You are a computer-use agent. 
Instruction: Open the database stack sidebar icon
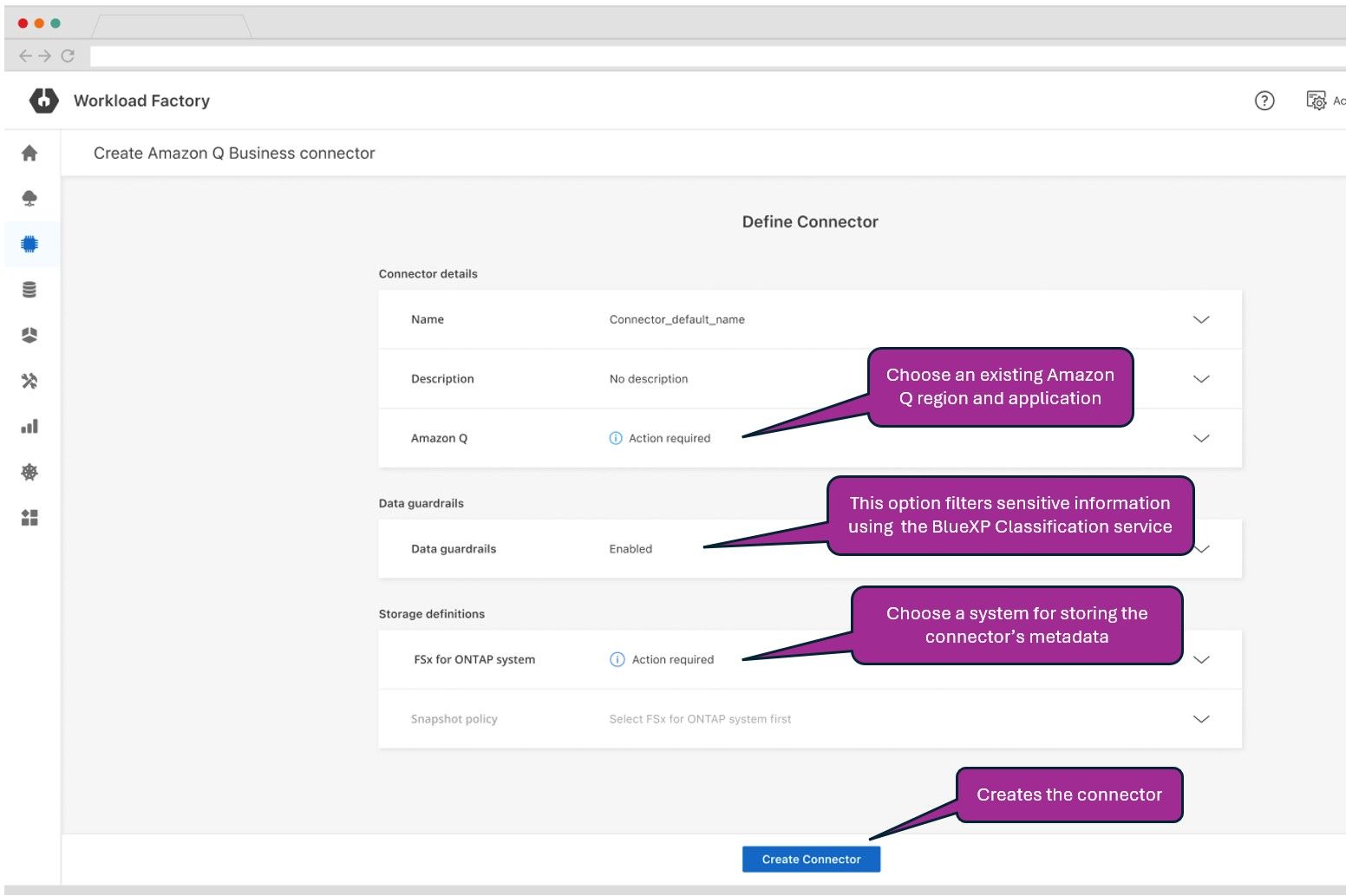coord(29,290)
